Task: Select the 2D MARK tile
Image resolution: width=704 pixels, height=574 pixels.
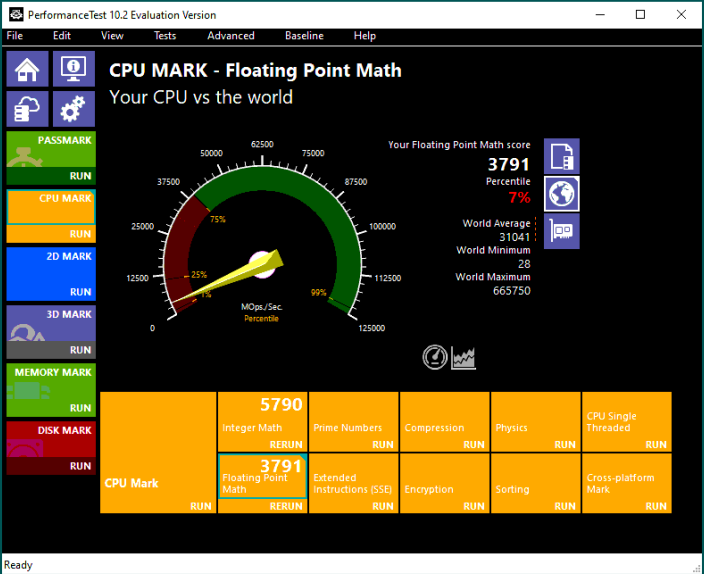Action: (51, 265)
